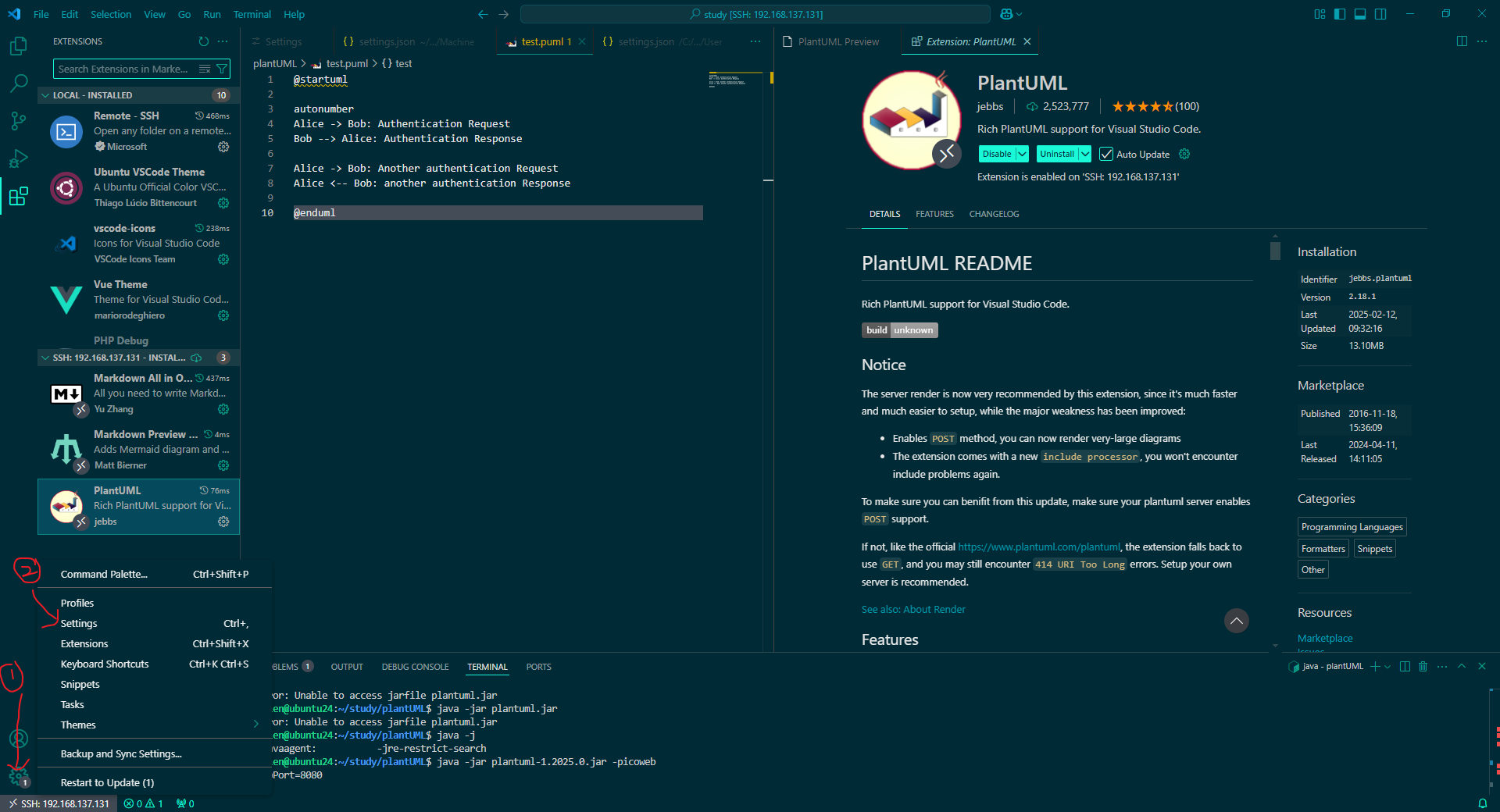The image size is (1500, 812).
Task: Open the Run and Debug view
Action: click(17, 159)
